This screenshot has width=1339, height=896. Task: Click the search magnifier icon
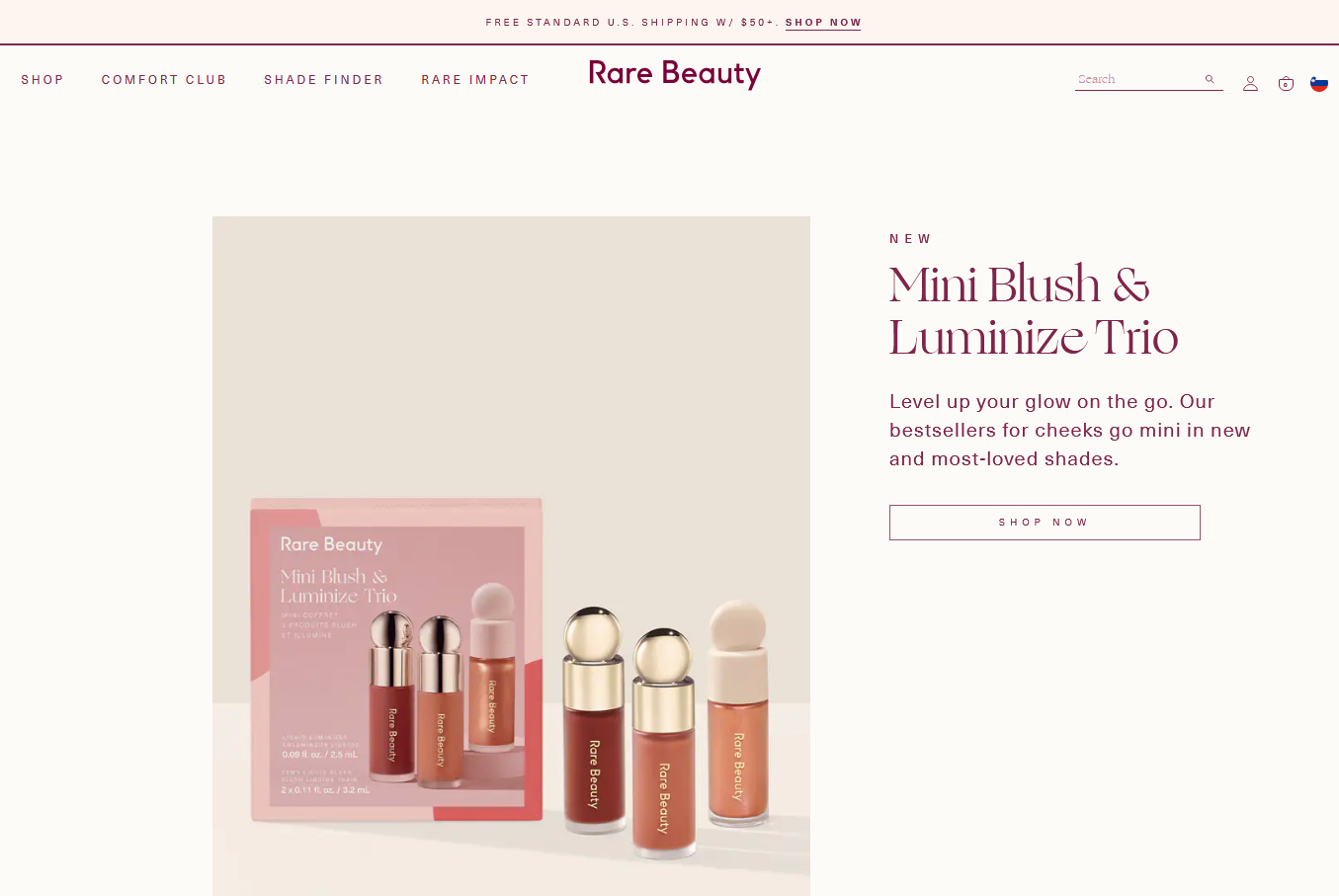point(1209,79)
